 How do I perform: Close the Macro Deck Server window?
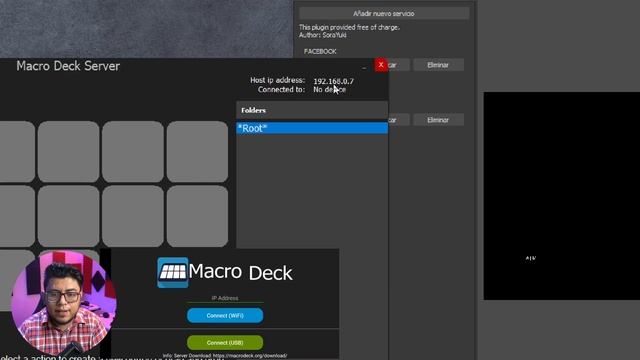coord(381,65)
